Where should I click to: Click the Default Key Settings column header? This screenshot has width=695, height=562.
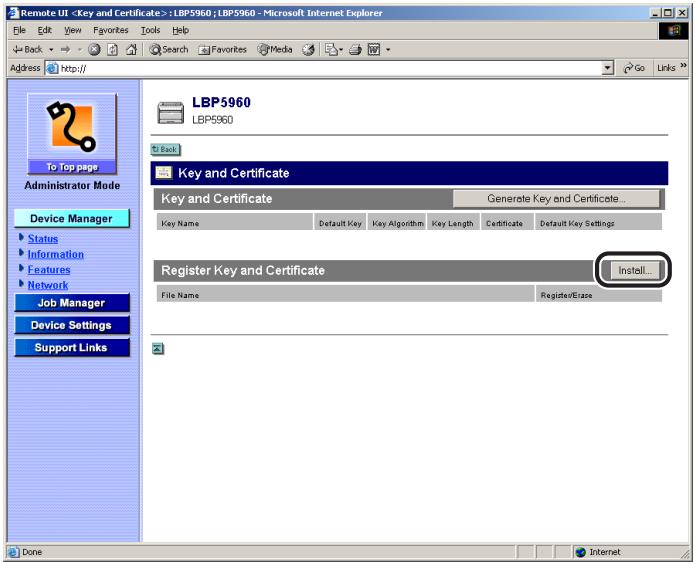tap(598, 223)
